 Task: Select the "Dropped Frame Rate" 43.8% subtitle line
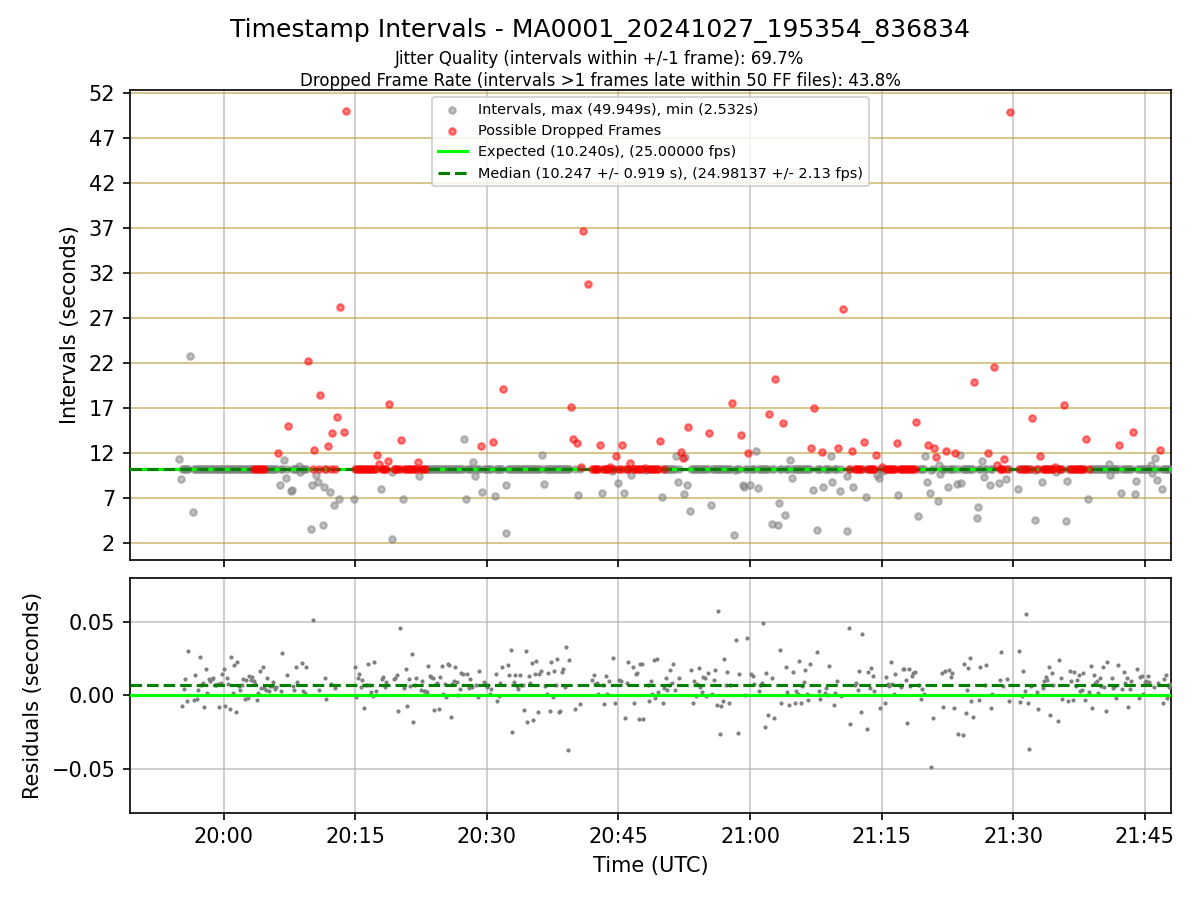tap(600, 80)
